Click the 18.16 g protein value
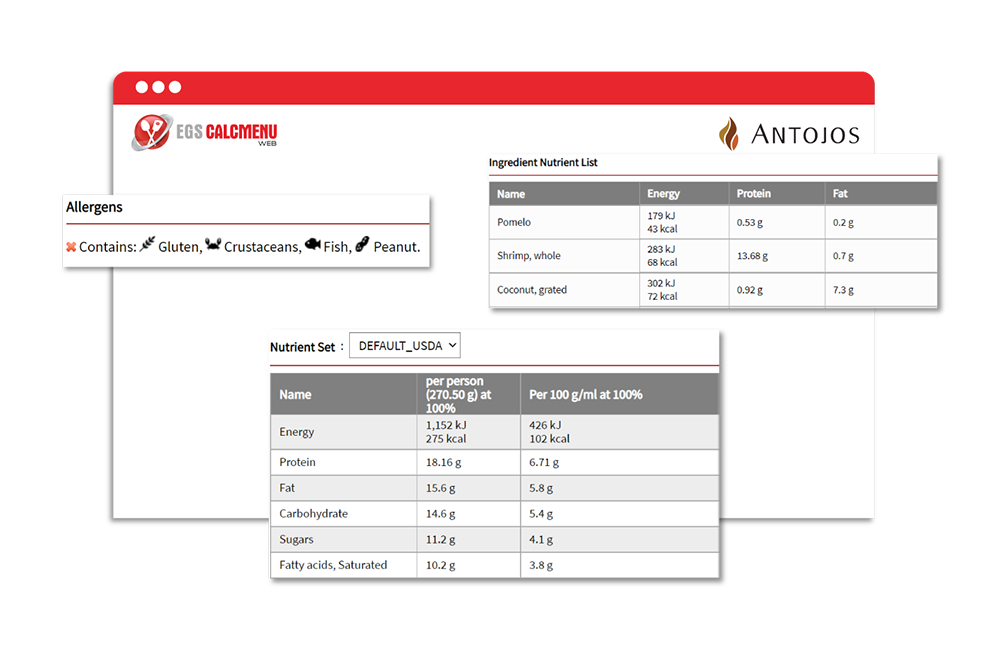The width and height of the screenshot is (998, 652). (444, 462)
